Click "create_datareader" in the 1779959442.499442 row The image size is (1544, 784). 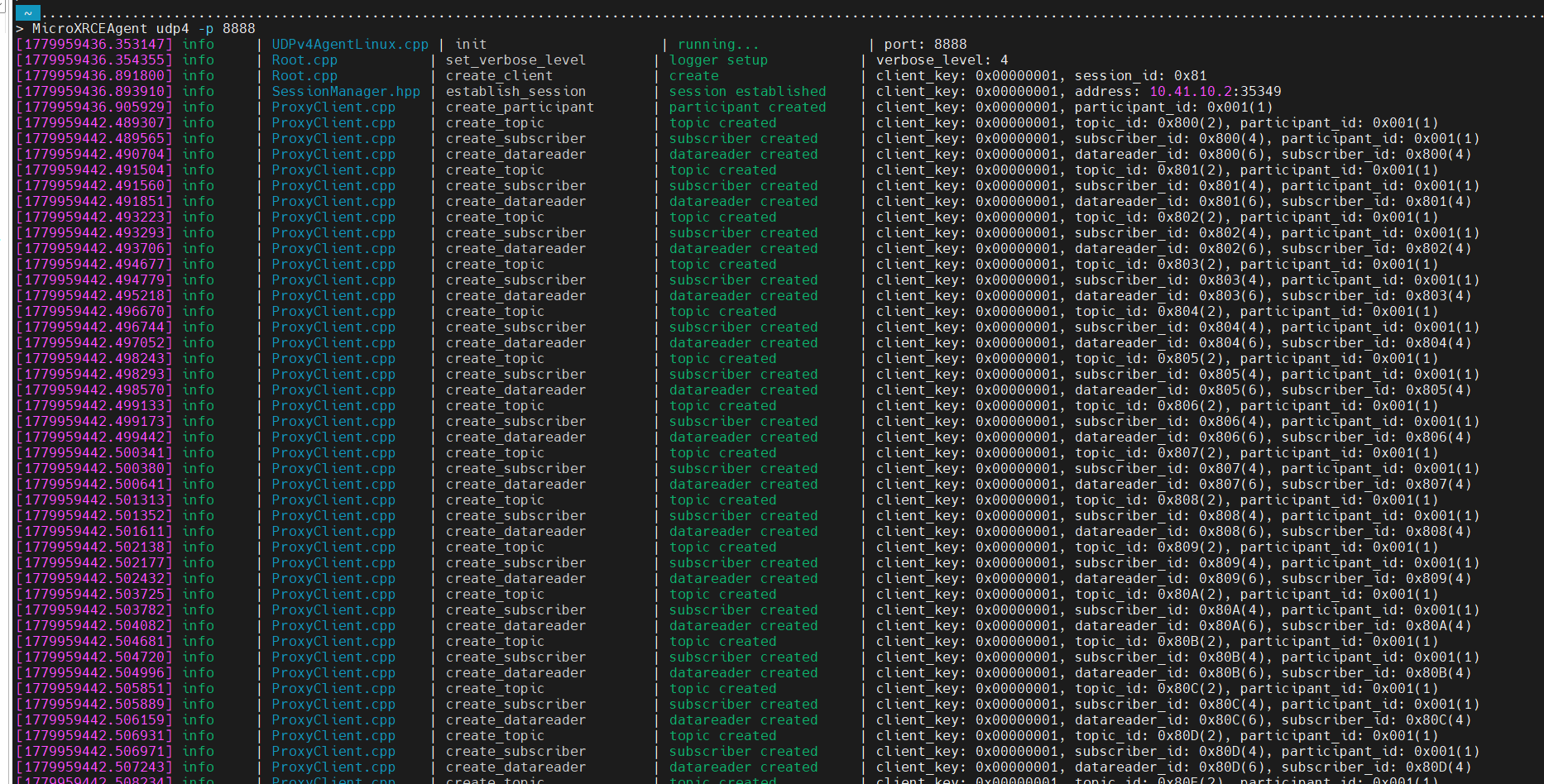(x=515, y=437)
